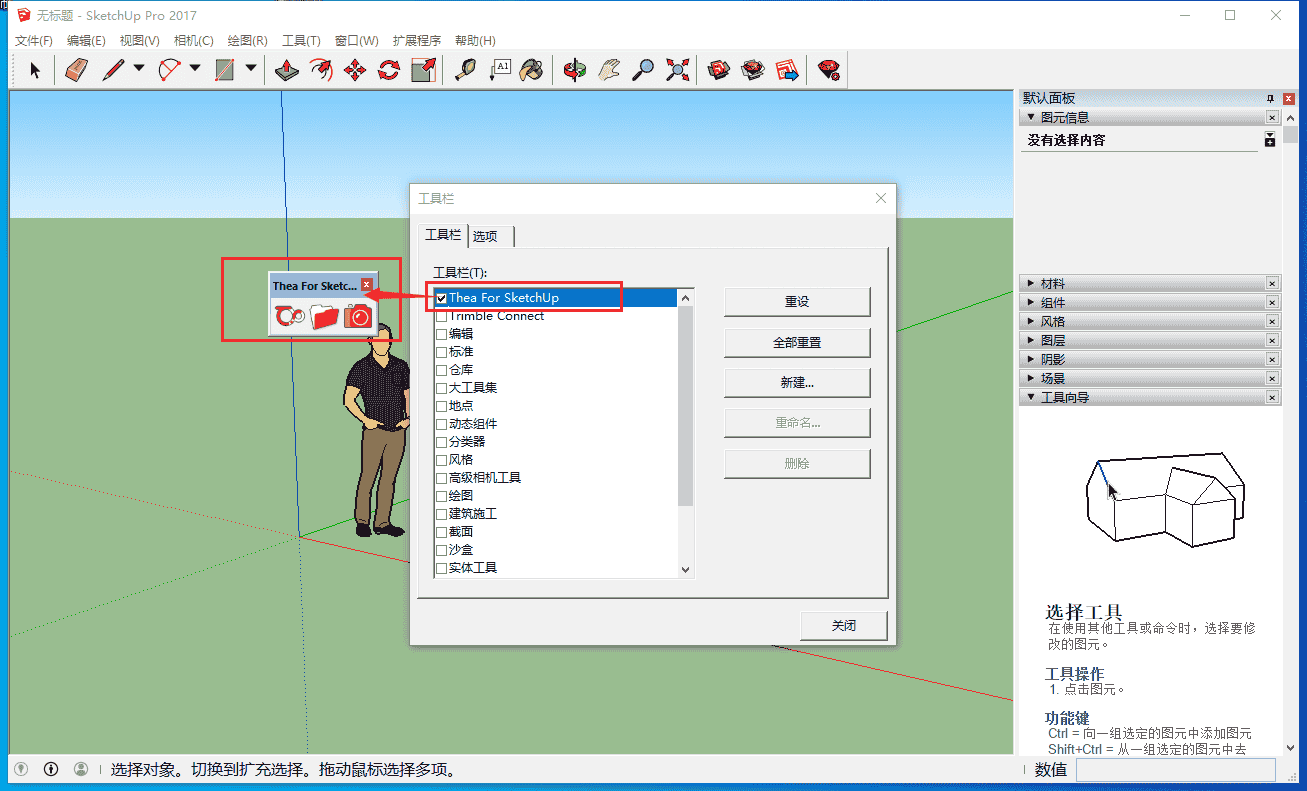Open the 文件(F) menu

tap(34, 41)
